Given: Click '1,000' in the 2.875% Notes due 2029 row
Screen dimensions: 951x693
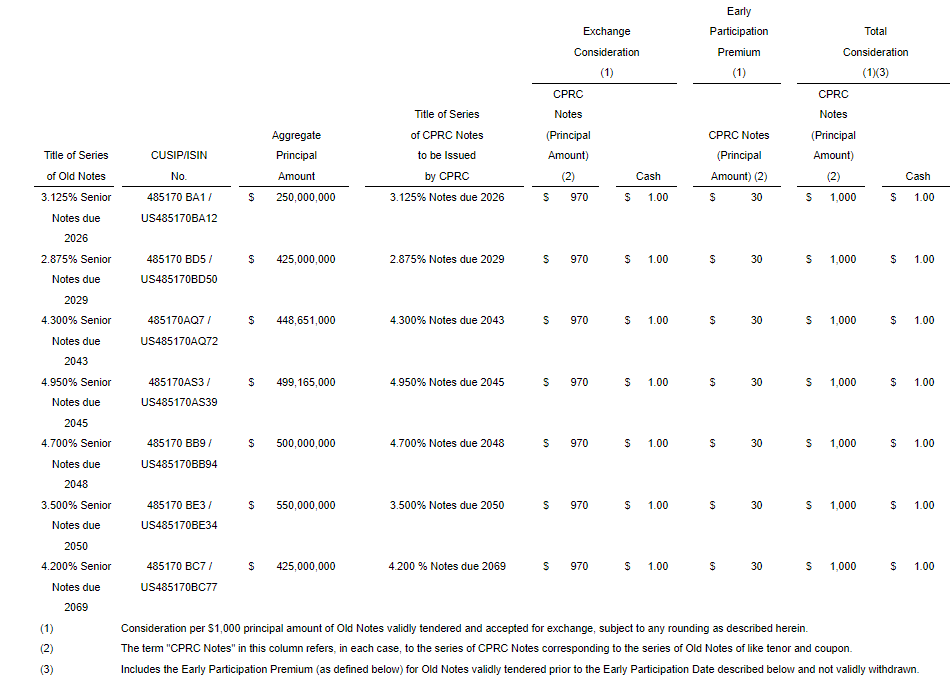Looking at the screenshot, I should coord(843,259).
